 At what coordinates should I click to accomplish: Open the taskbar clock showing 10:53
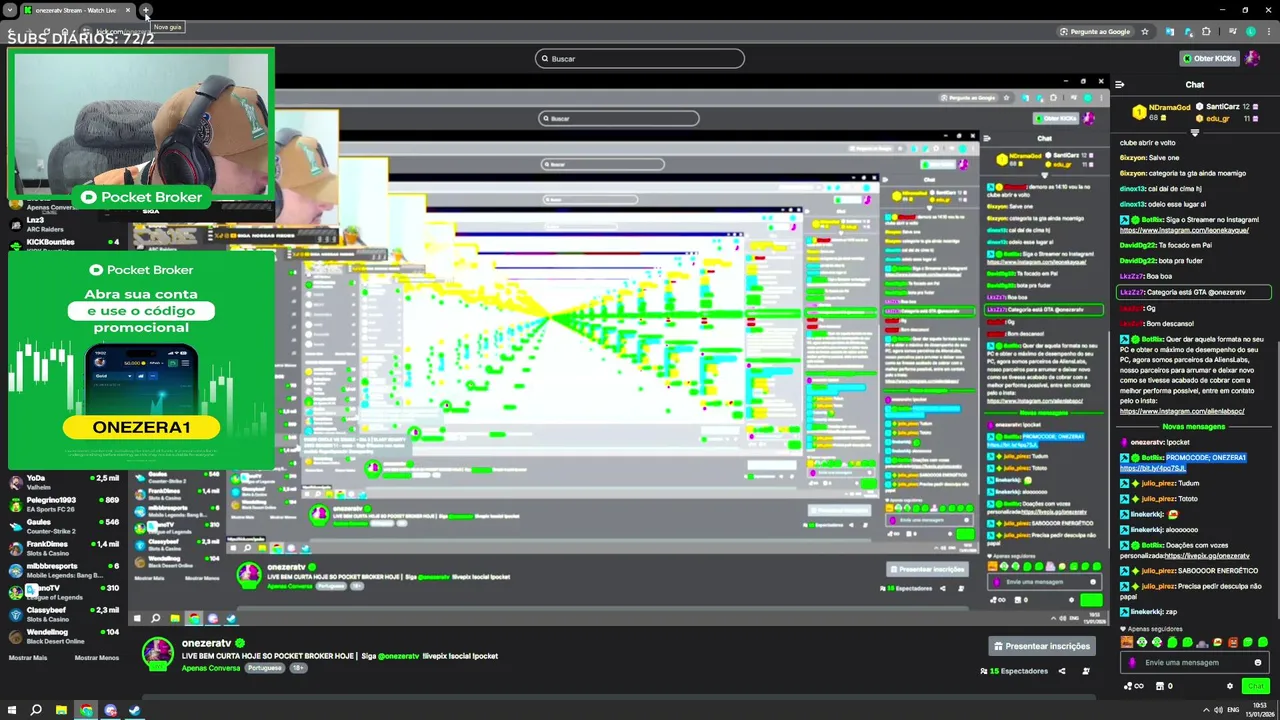click(1260, 710)
